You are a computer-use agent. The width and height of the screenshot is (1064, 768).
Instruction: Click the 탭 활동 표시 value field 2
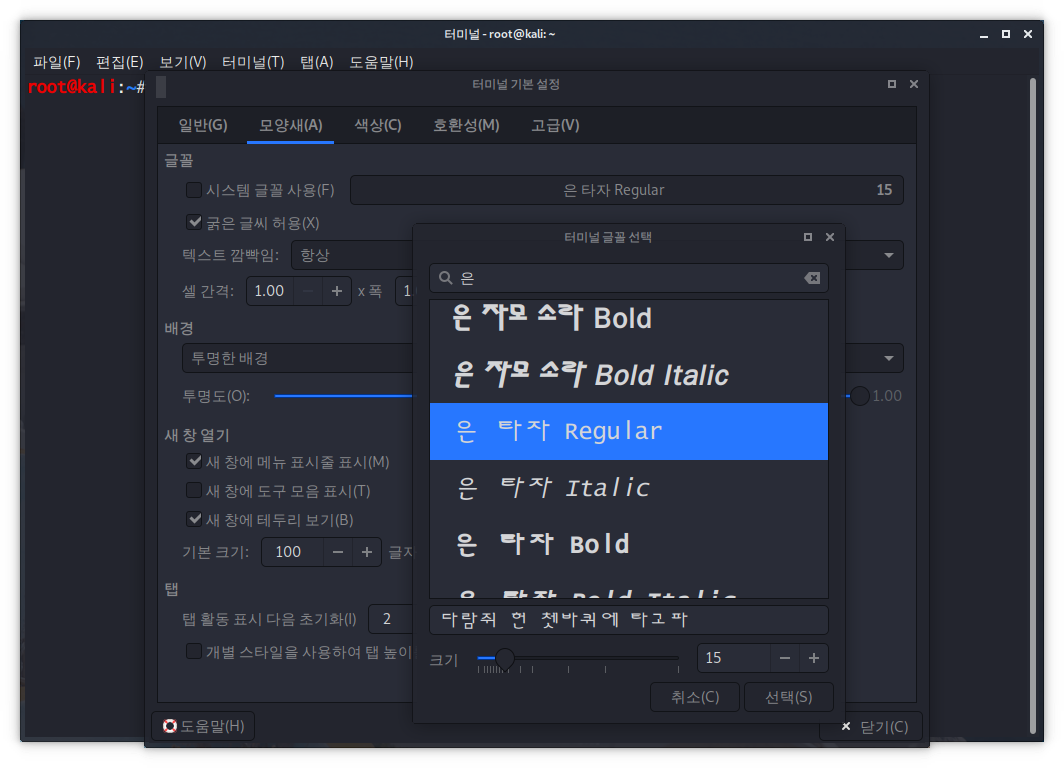[391, 619]
